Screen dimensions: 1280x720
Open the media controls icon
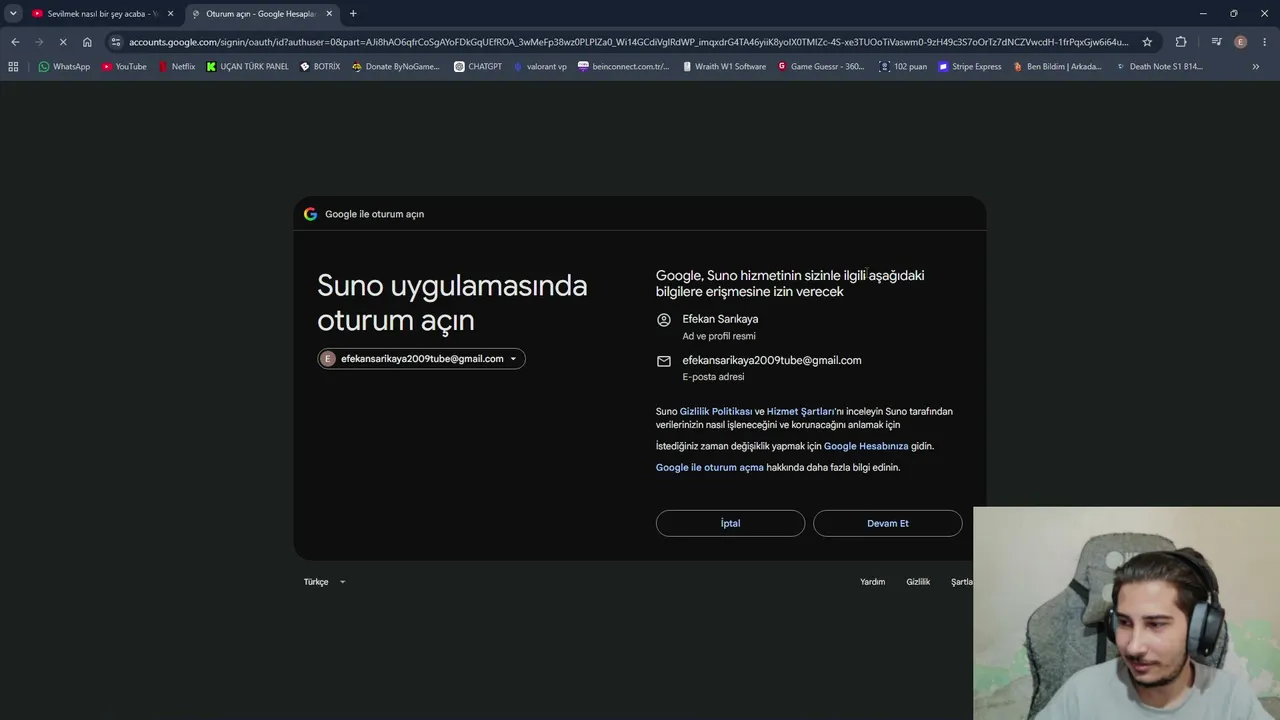point(1216,42)
